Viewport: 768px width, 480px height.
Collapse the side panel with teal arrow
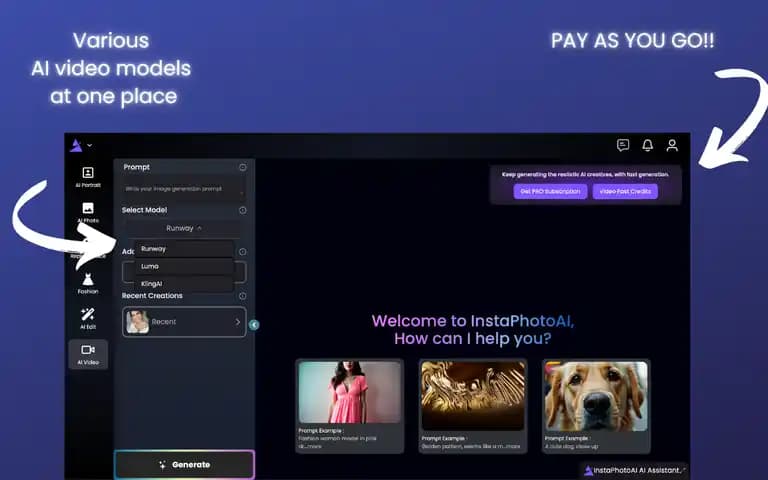click(x=254, y=325)
